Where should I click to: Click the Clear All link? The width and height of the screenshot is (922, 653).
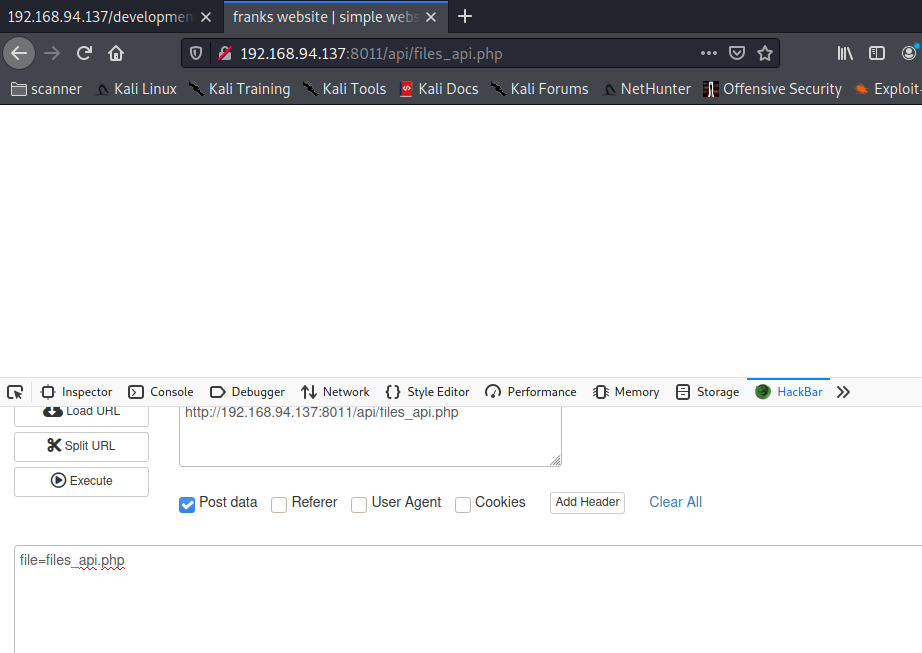click(x=675, y=503)
